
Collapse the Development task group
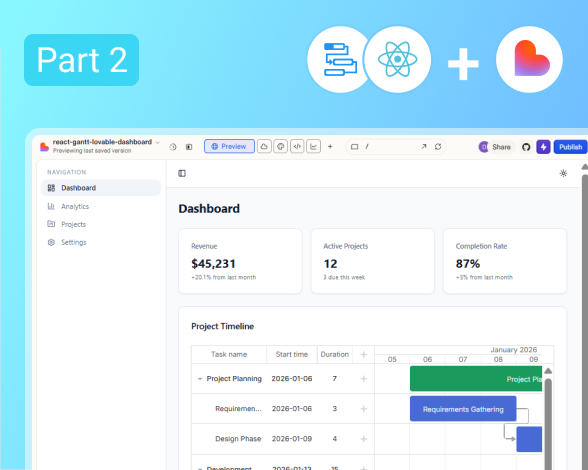200,468
